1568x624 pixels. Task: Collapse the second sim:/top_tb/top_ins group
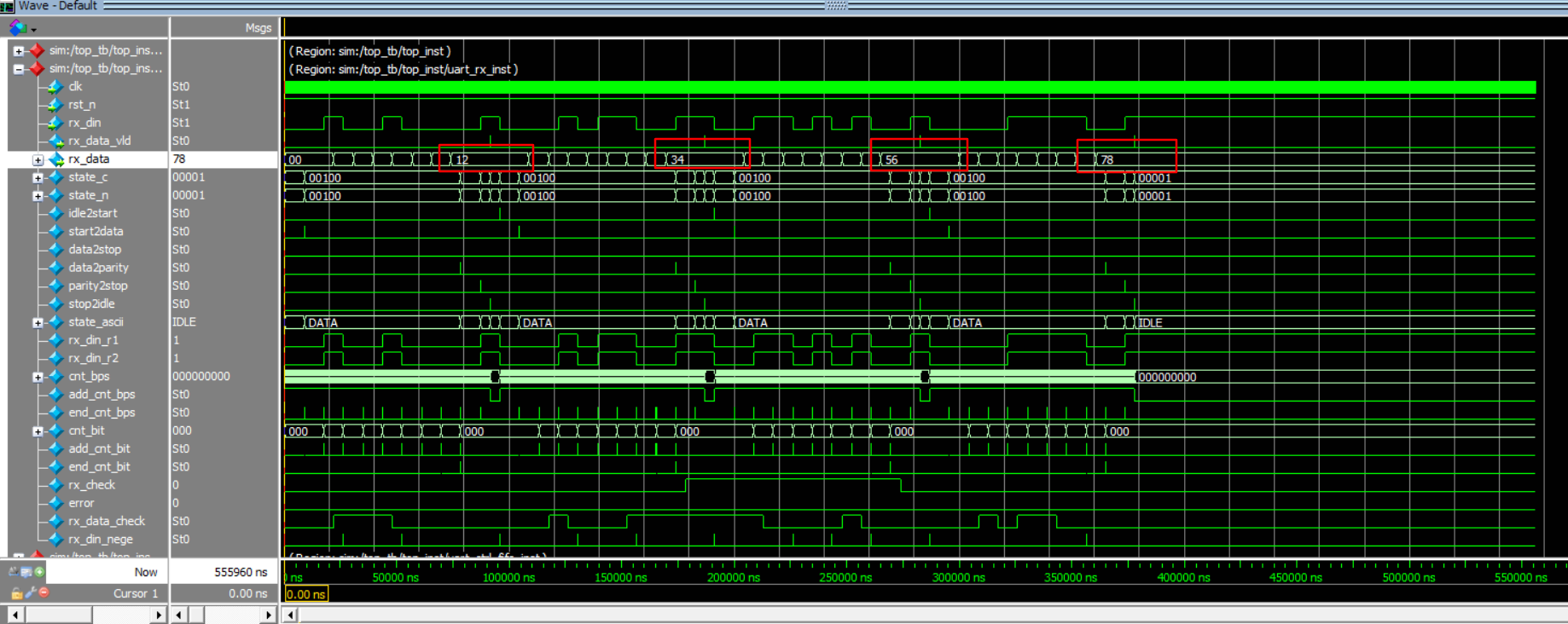click(19, 69)
